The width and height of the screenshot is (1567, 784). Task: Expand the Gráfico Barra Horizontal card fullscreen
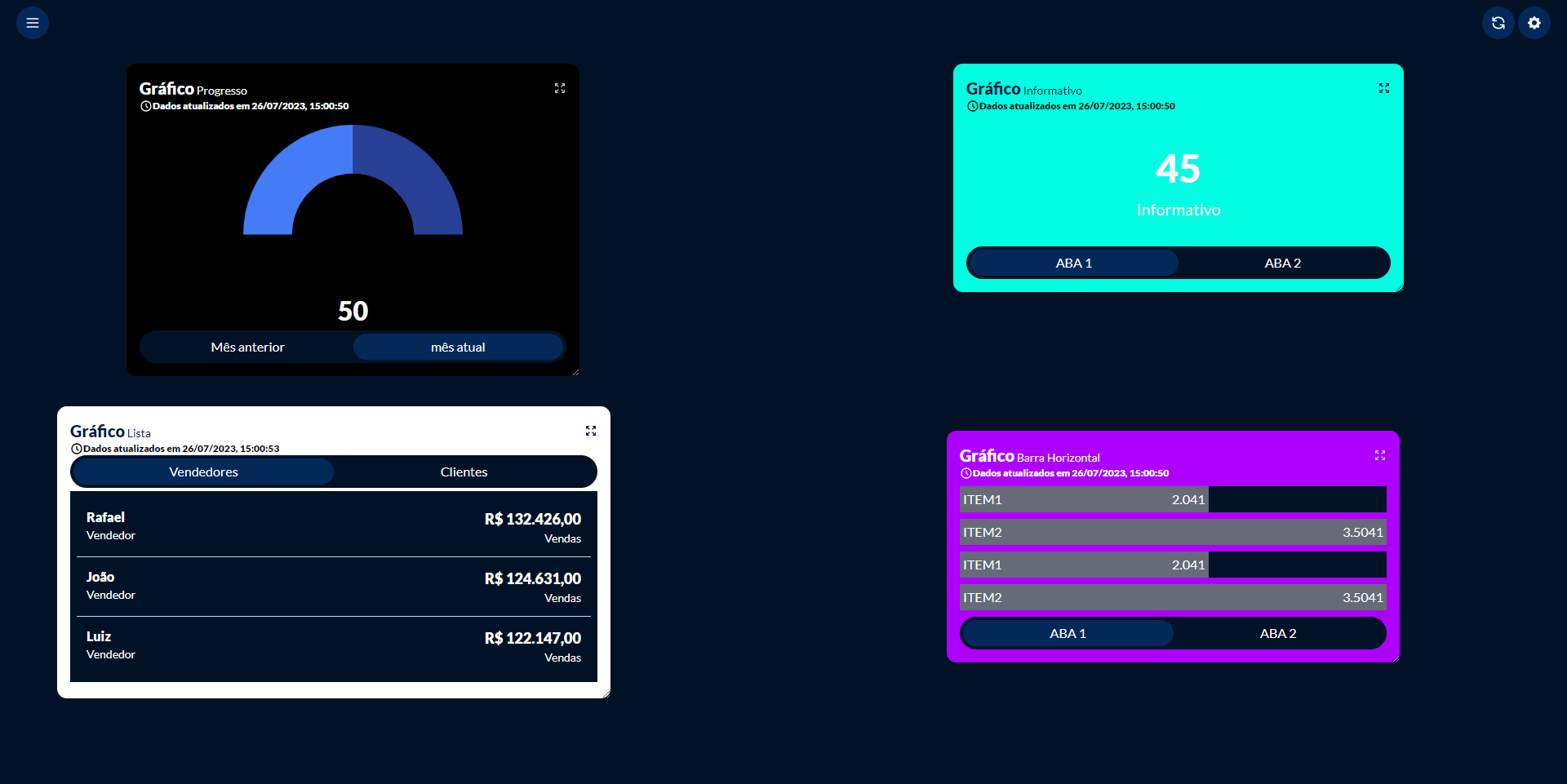1380,455
